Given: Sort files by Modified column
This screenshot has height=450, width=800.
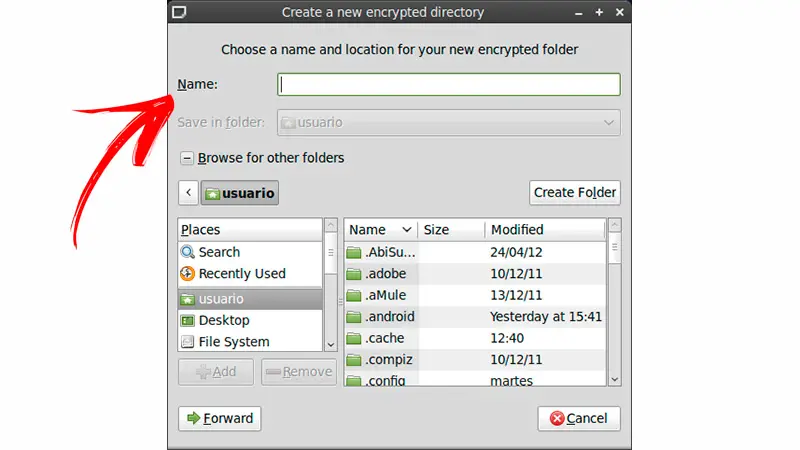Looking at the screenshot, I should [x=545, y=230].
